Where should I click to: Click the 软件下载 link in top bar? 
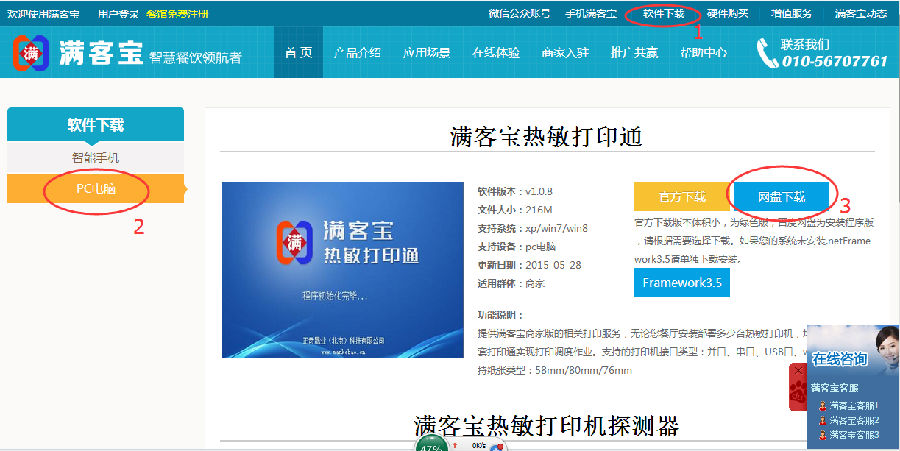pos(664,14)
